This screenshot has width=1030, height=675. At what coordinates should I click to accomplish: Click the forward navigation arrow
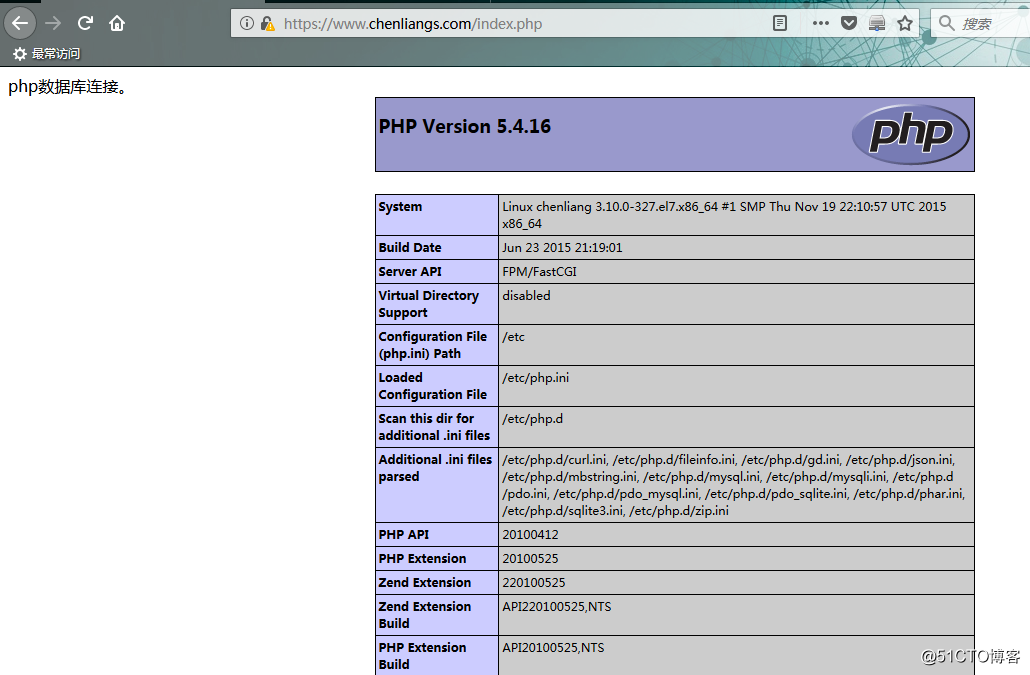coord(53,24)
